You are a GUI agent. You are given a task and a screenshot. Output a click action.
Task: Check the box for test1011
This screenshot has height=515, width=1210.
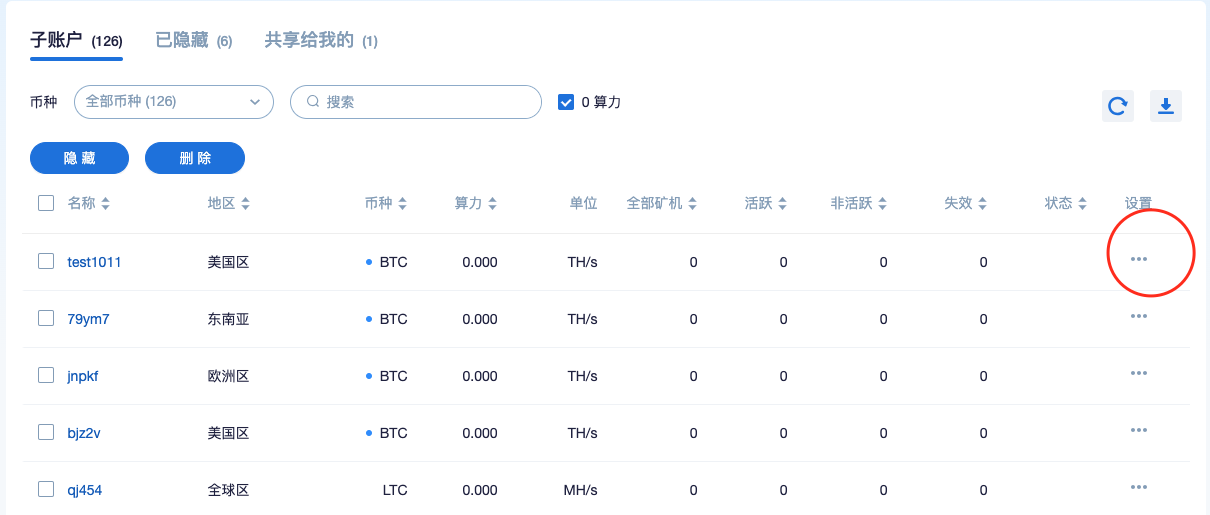click(x=46, y=261)
